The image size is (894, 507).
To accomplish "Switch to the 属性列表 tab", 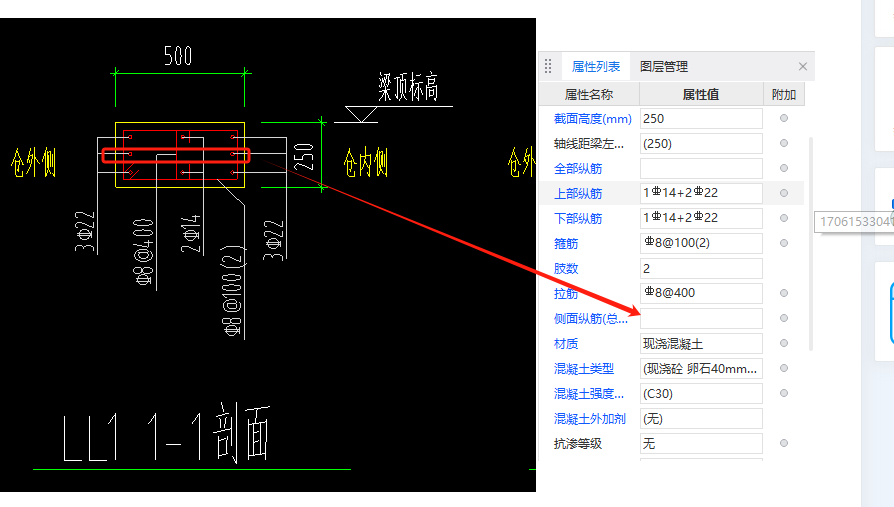I will [x=596, y=67].
